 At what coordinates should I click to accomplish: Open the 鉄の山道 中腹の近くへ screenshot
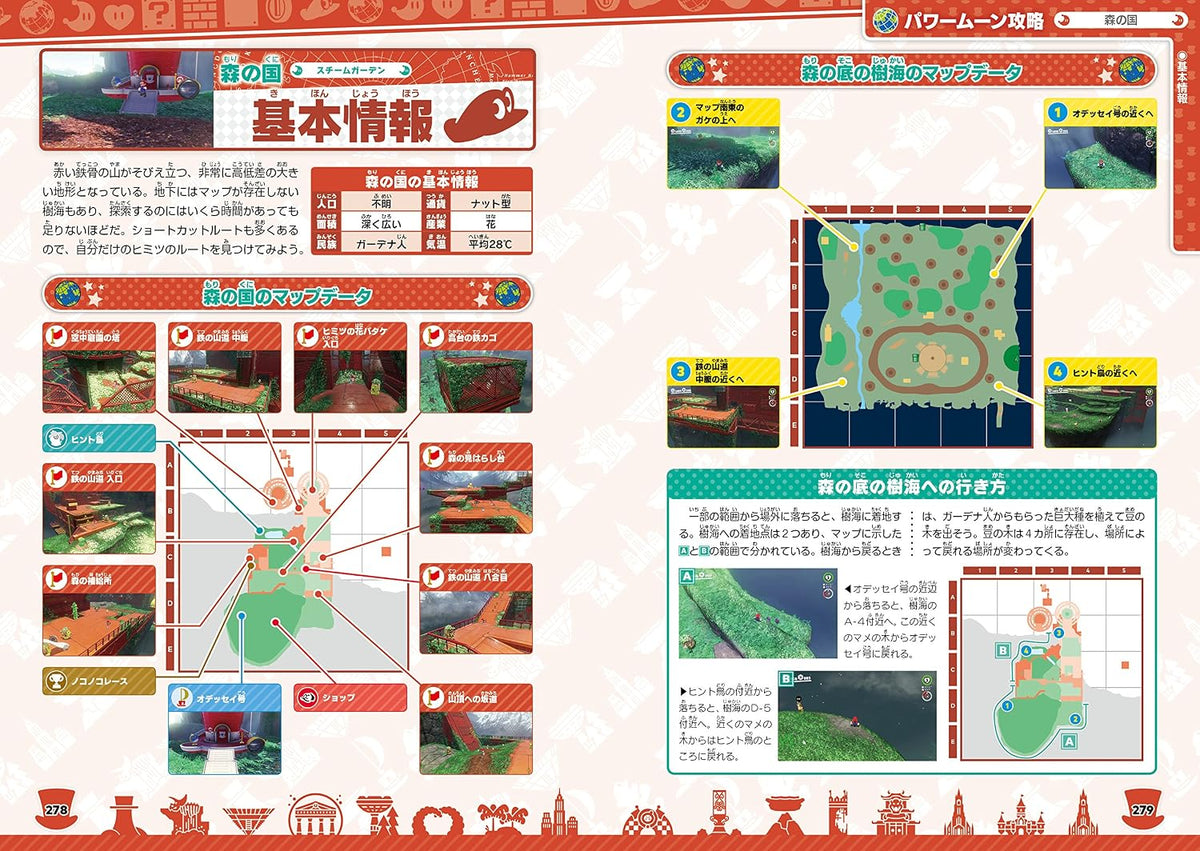tap(724, 416)
